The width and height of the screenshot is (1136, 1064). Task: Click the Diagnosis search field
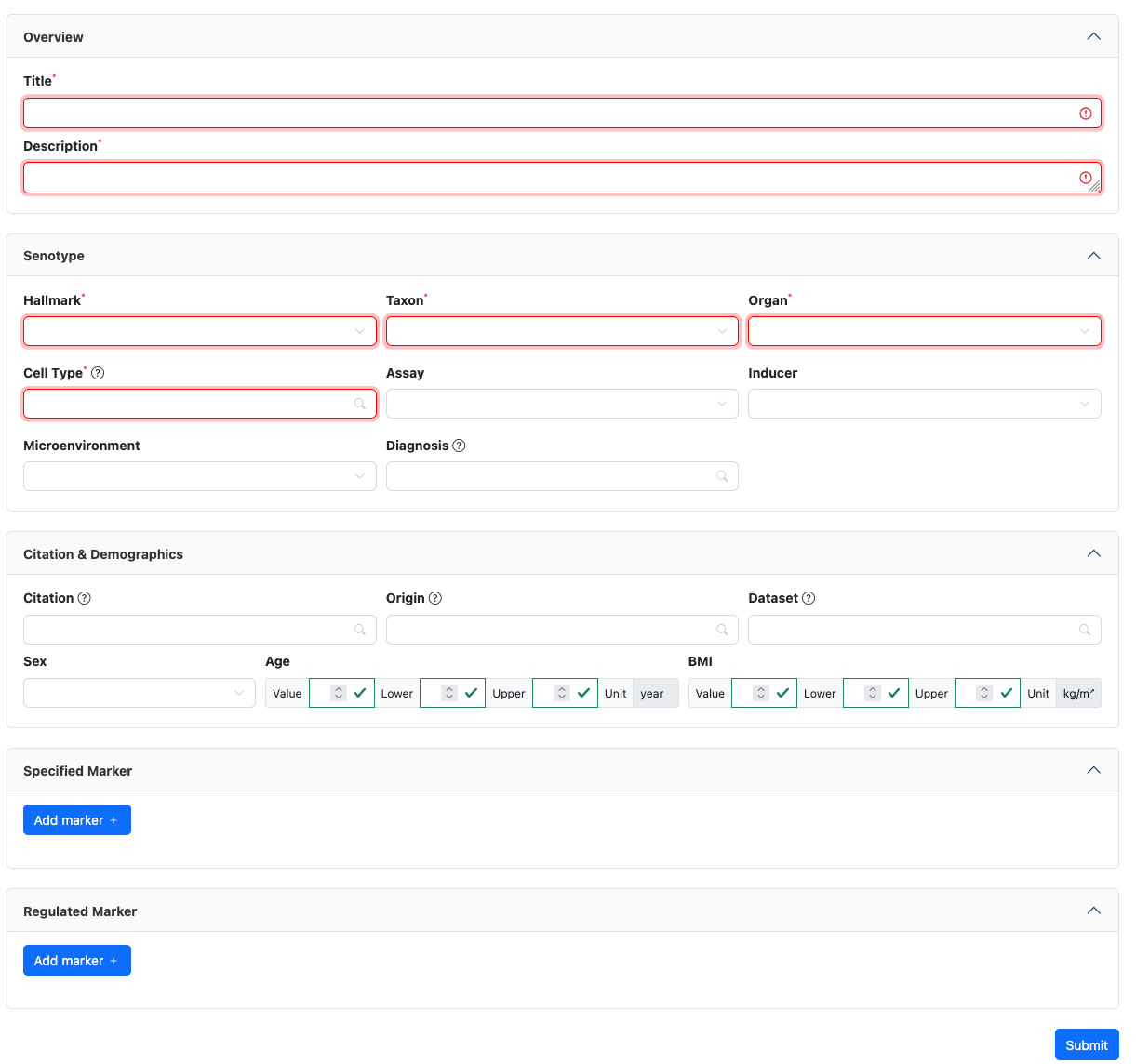562,476
